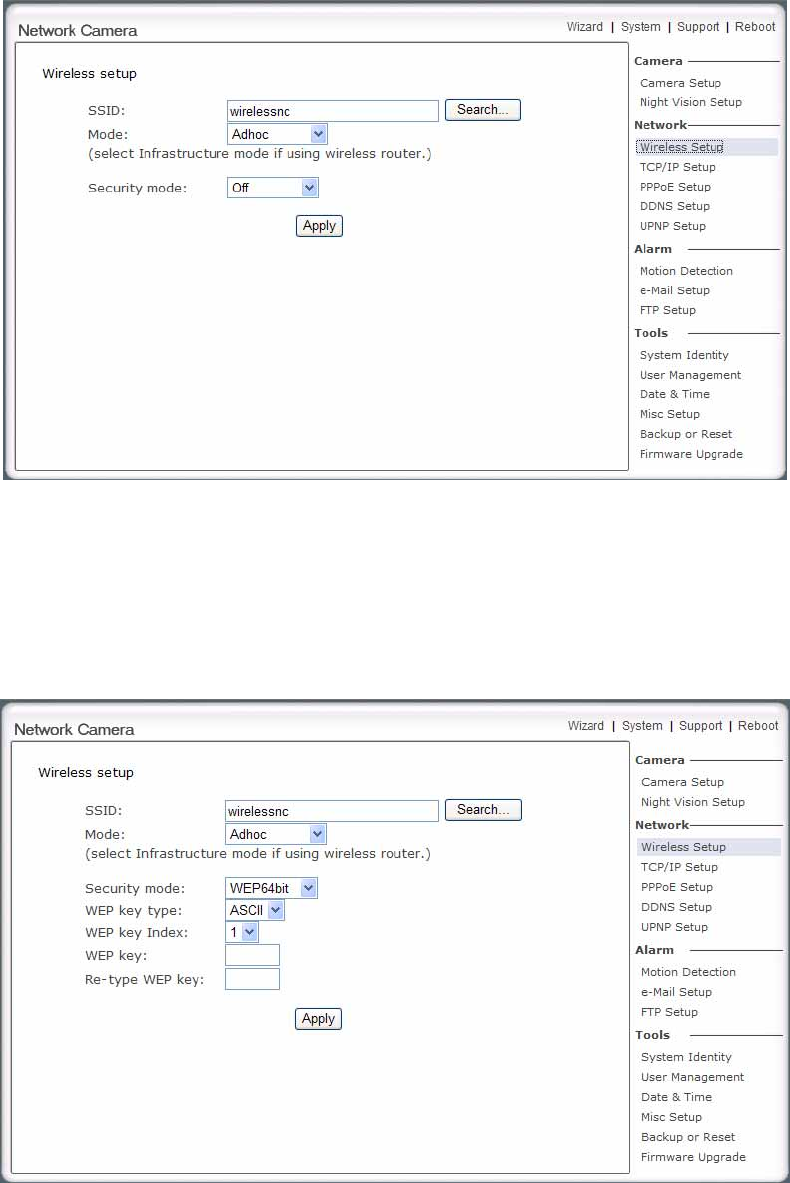Open Security mode dropdown showing Off
This screenshot has height=1183, width=790.
pos(272,188)
